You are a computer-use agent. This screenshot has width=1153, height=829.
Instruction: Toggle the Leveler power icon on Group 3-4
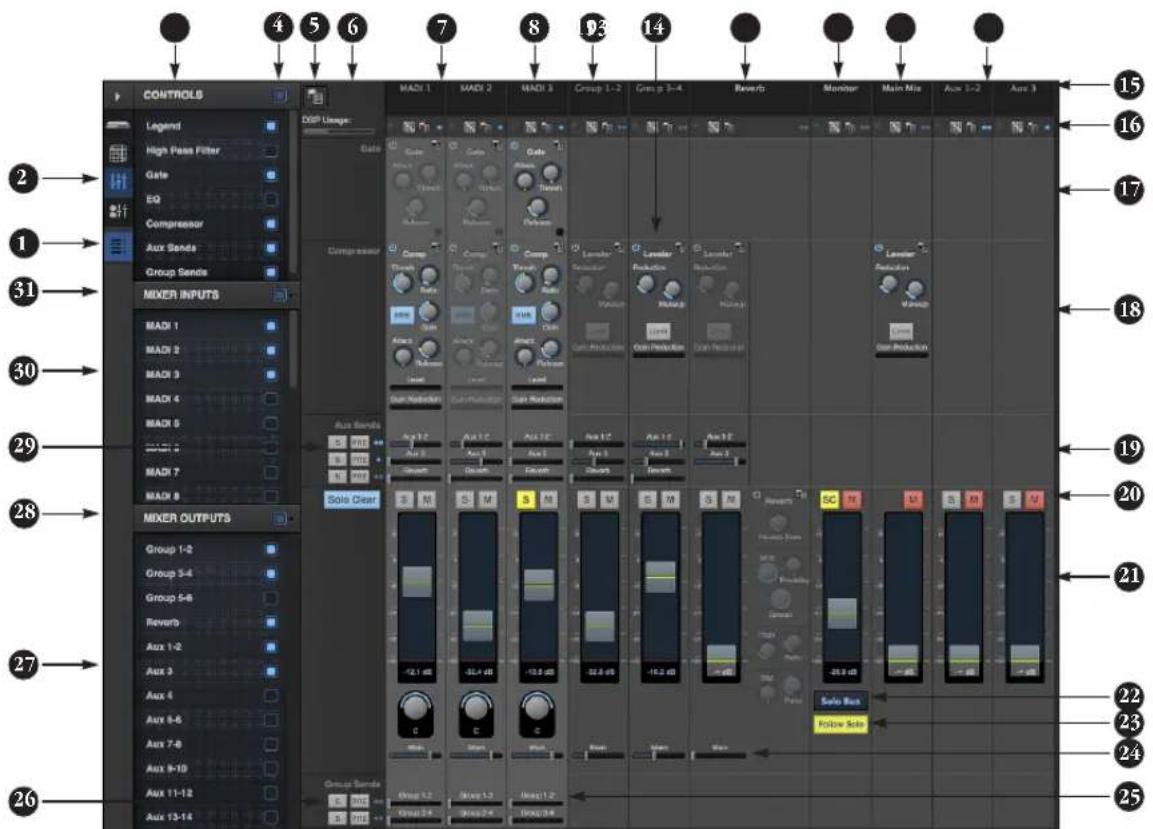click(x=636, y=249)
